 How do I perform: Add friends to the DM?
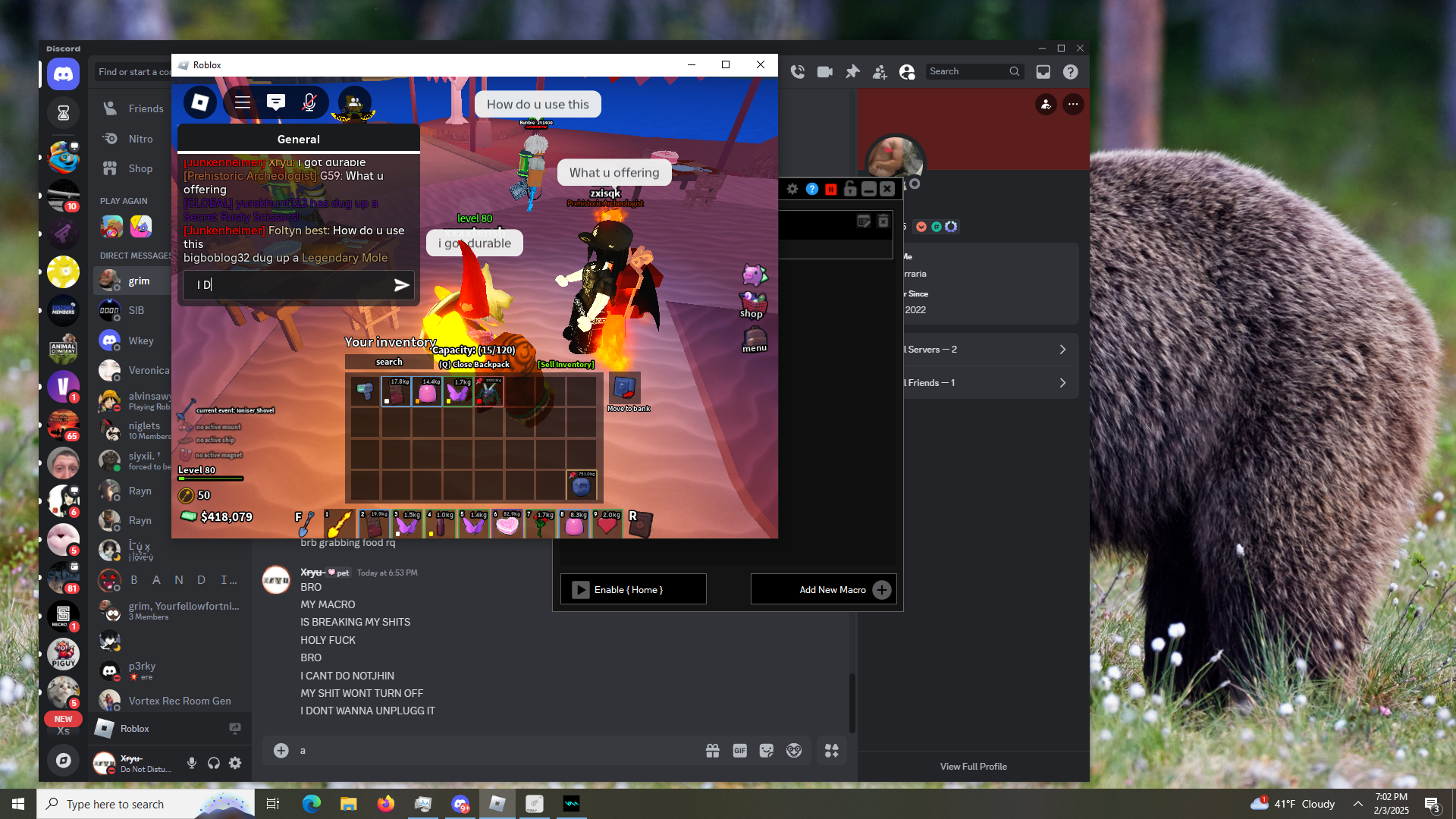[x=880, y=71]
